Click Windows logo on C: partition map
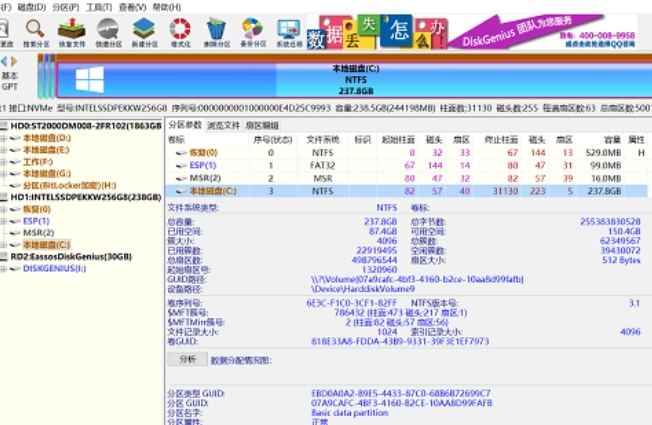Screen dimensions: 652x425 [x=90, y=79]
